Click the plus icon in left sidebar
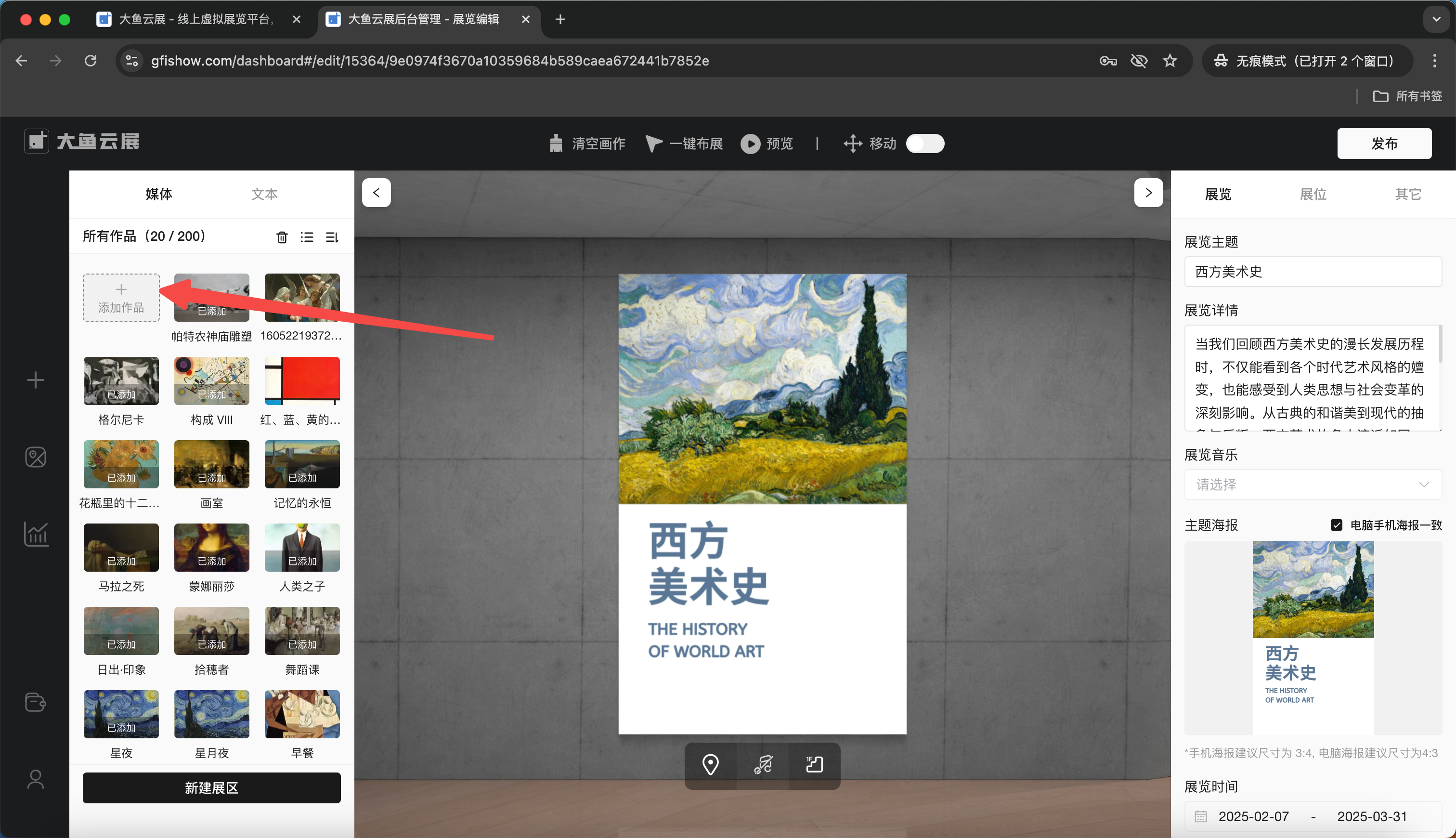This screenshot has width=1456, height=838. coord(36,380)
